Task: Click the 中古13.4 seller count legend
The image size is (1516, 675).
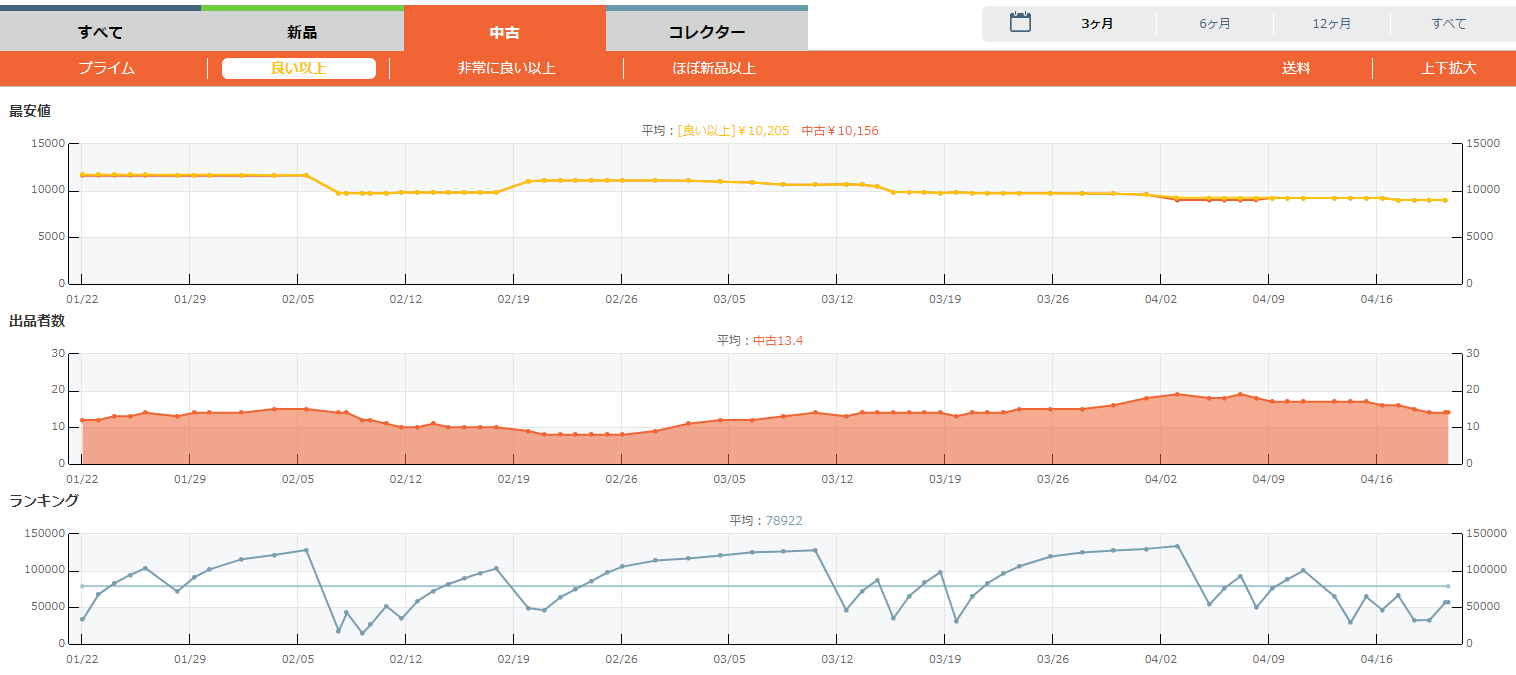Action: (x=778, y=341)
